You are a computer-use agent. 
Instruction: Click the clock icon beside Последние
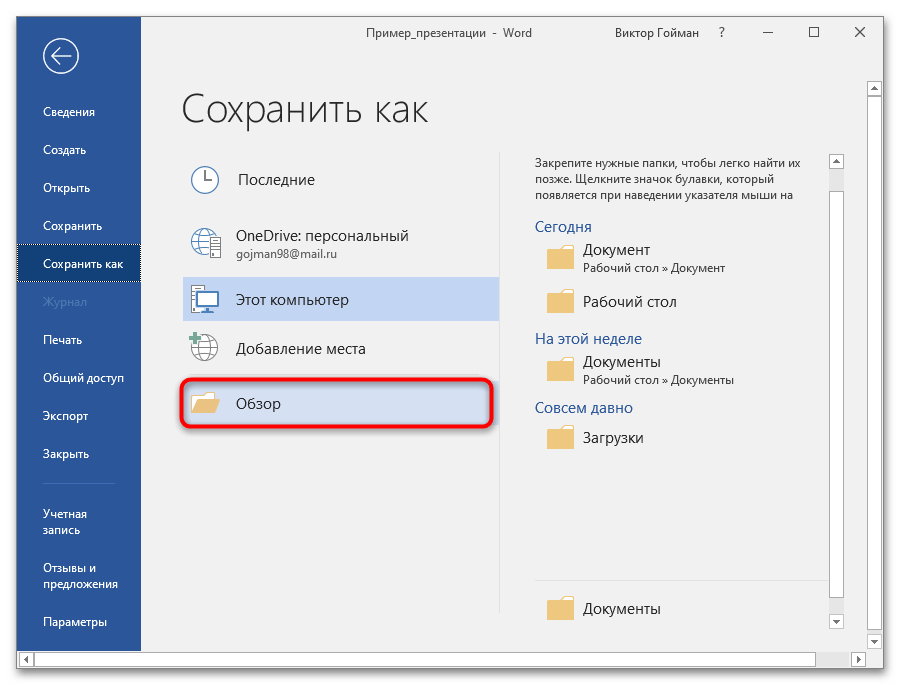pos(205,180)
